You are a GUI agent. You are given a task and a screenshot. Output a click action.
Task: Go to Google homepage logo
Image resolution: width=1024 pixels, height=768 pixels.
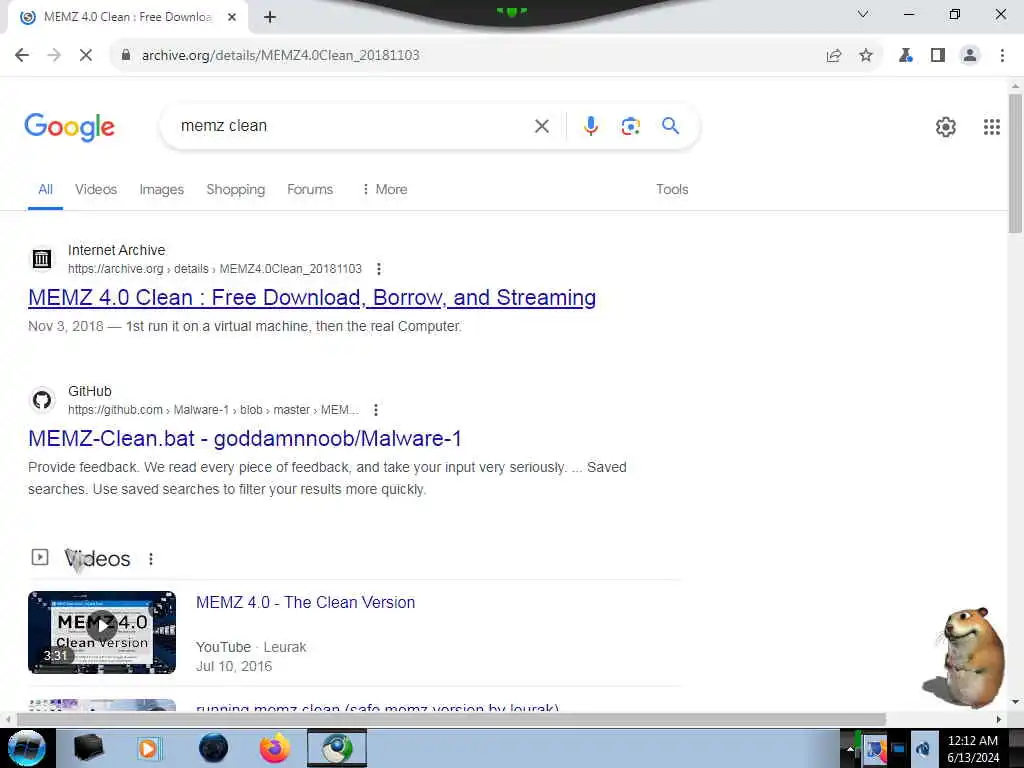point(69,127)
